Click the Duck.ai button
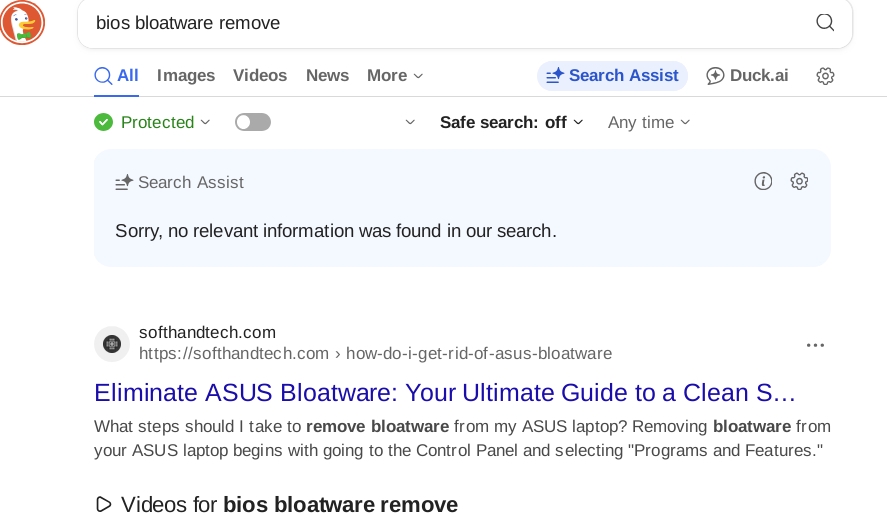 tap(747, 76)
